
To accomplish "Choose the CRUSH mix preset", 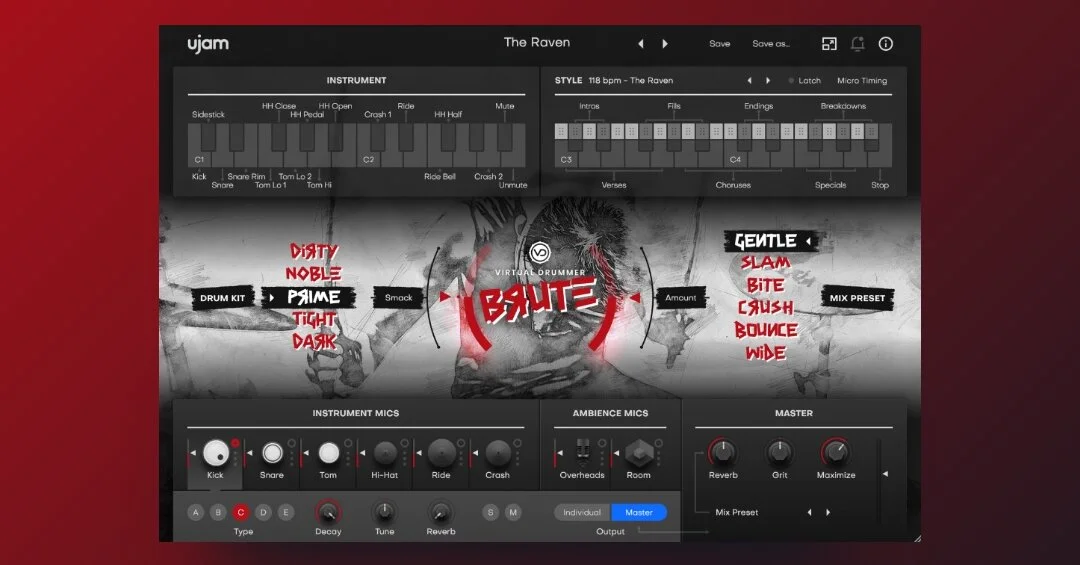I will click(x=765, y=307).
